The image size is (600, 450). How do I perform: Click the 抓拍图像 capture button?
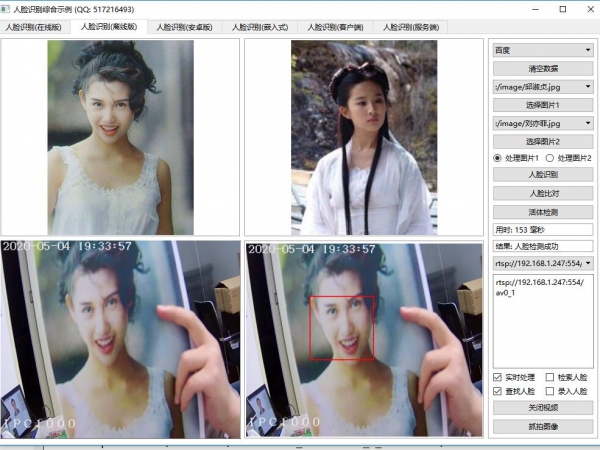coord(543,427)
